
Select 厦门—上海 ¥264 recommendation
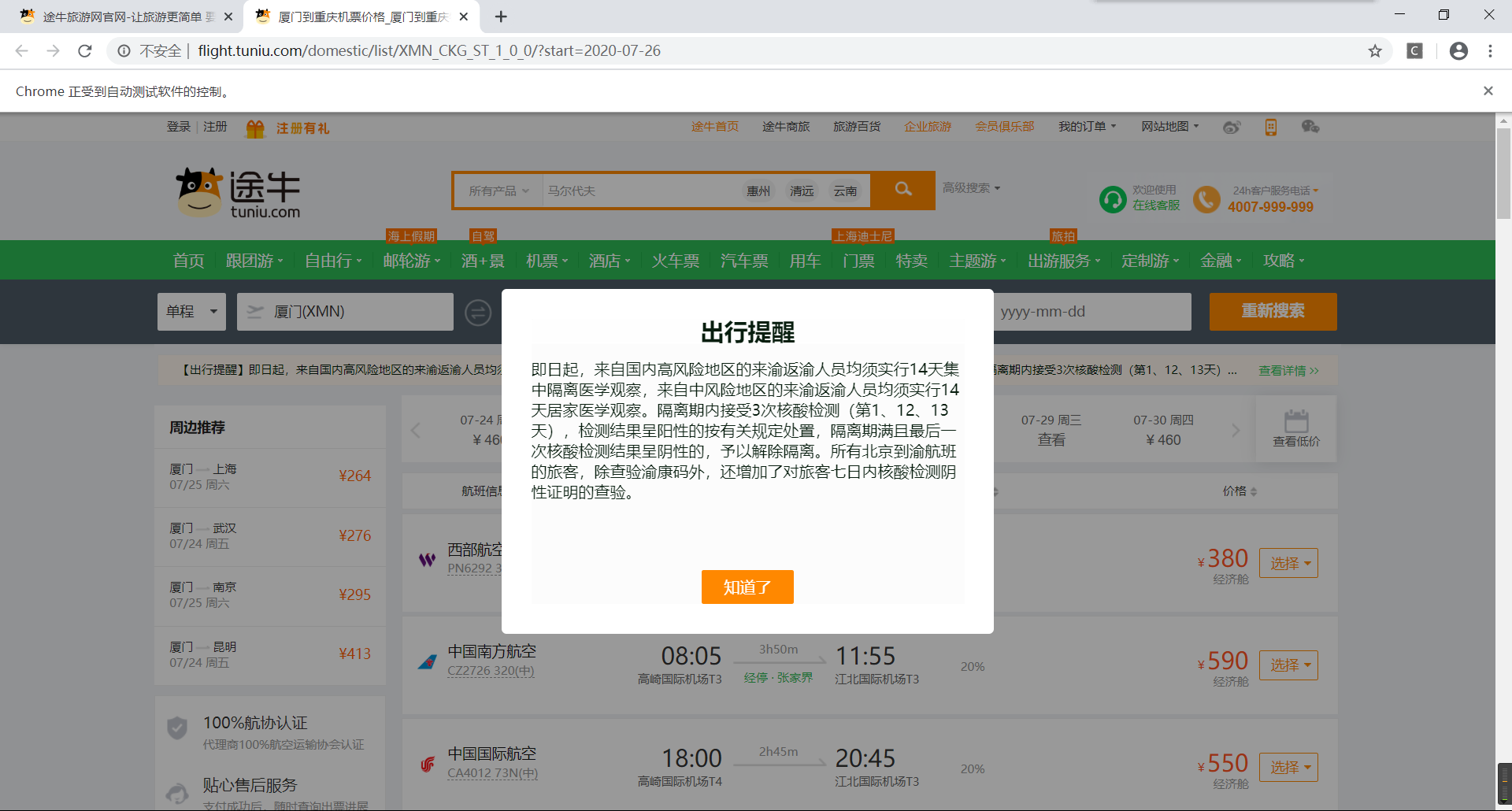click(270, 477)
